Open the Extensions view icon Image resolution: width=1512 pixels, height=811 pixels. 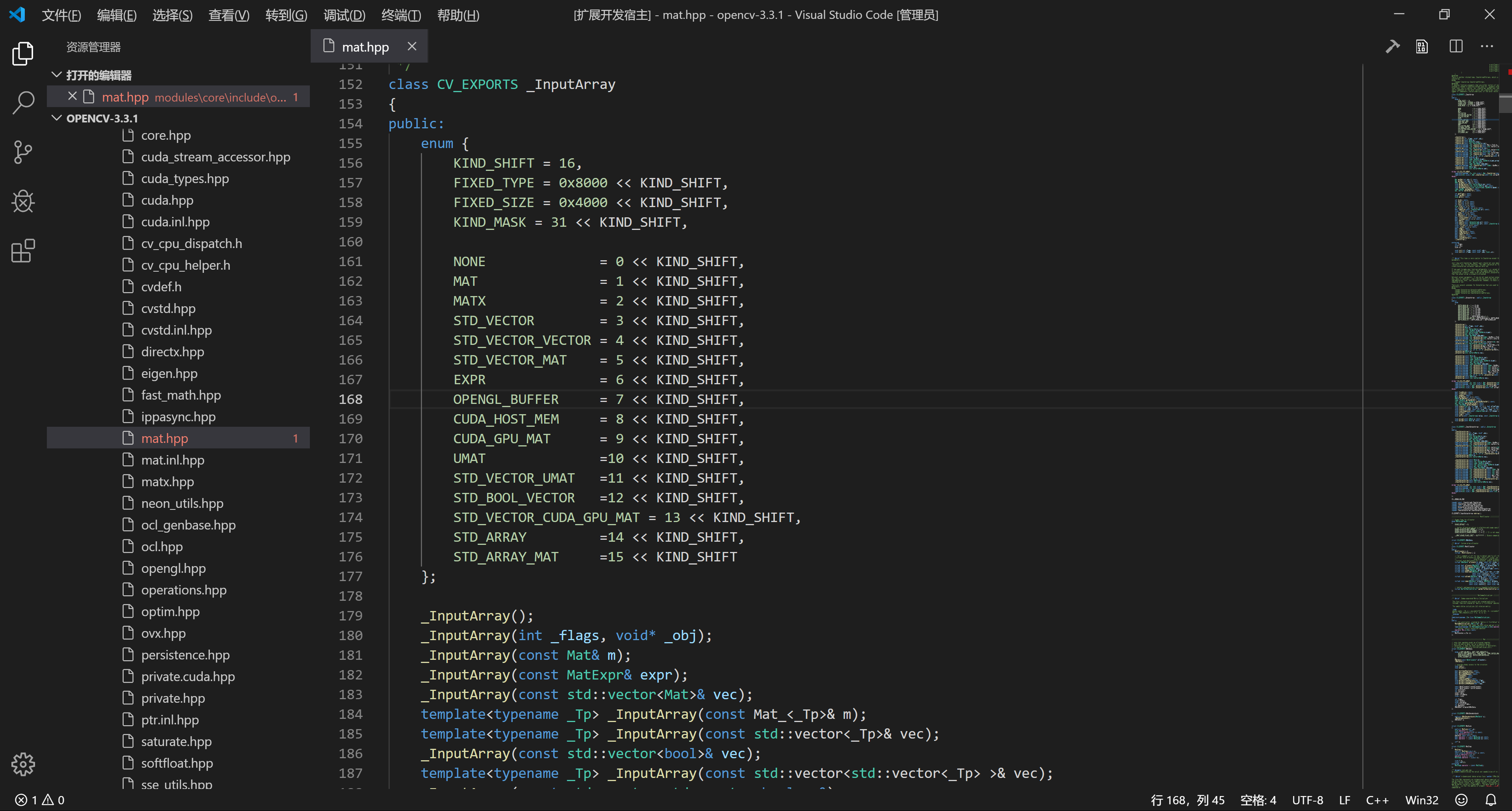tap(23, 250)
